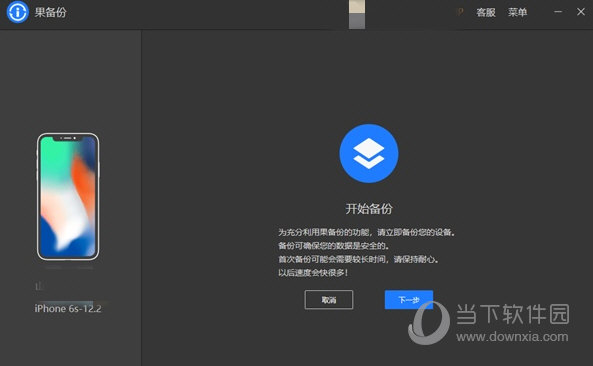The image size is (593, 366).
Task: Select the iPhone device thumbnail
Action: coord(68,197)
